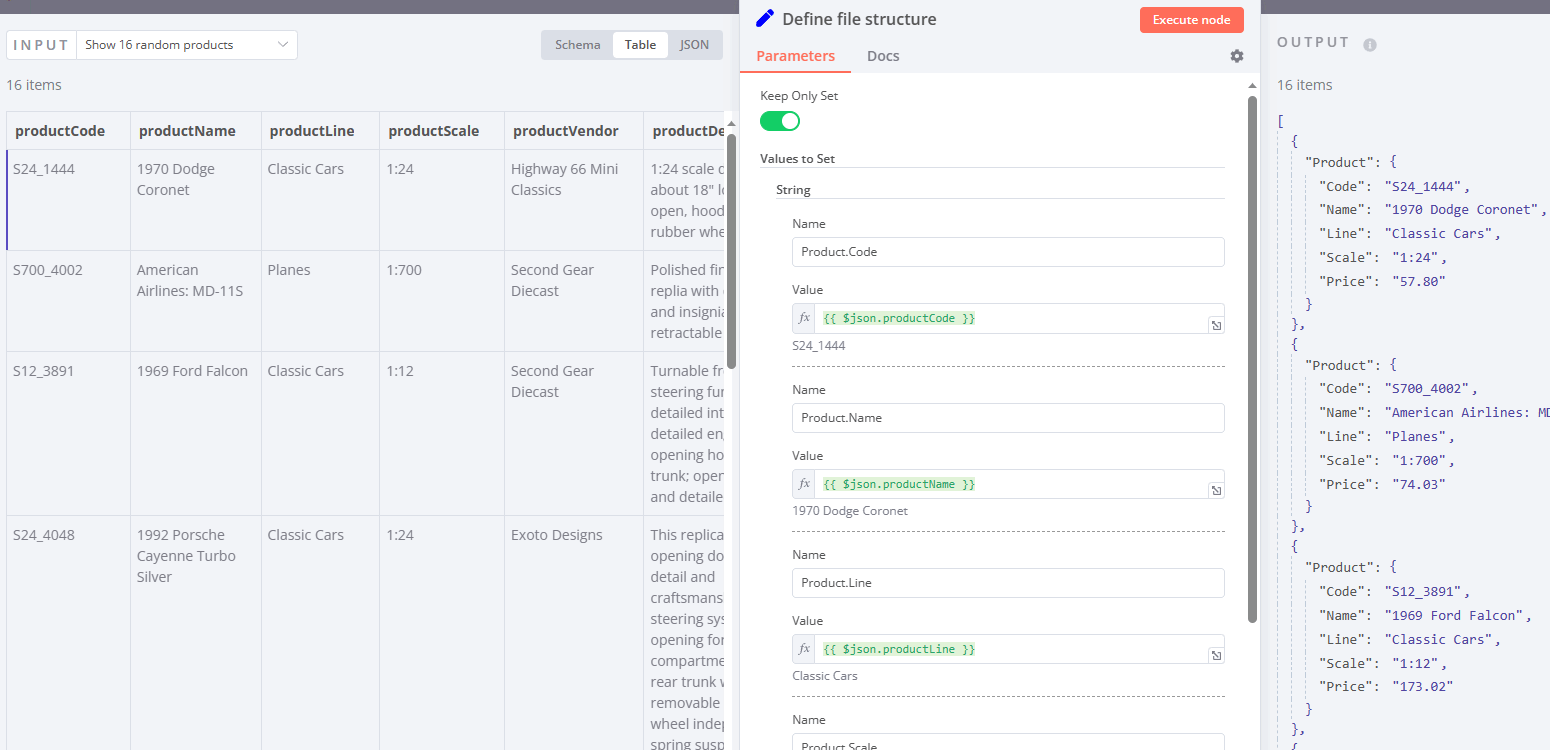
Task: Click the info icon next to OUTPUT
Action: (1369, 43)
